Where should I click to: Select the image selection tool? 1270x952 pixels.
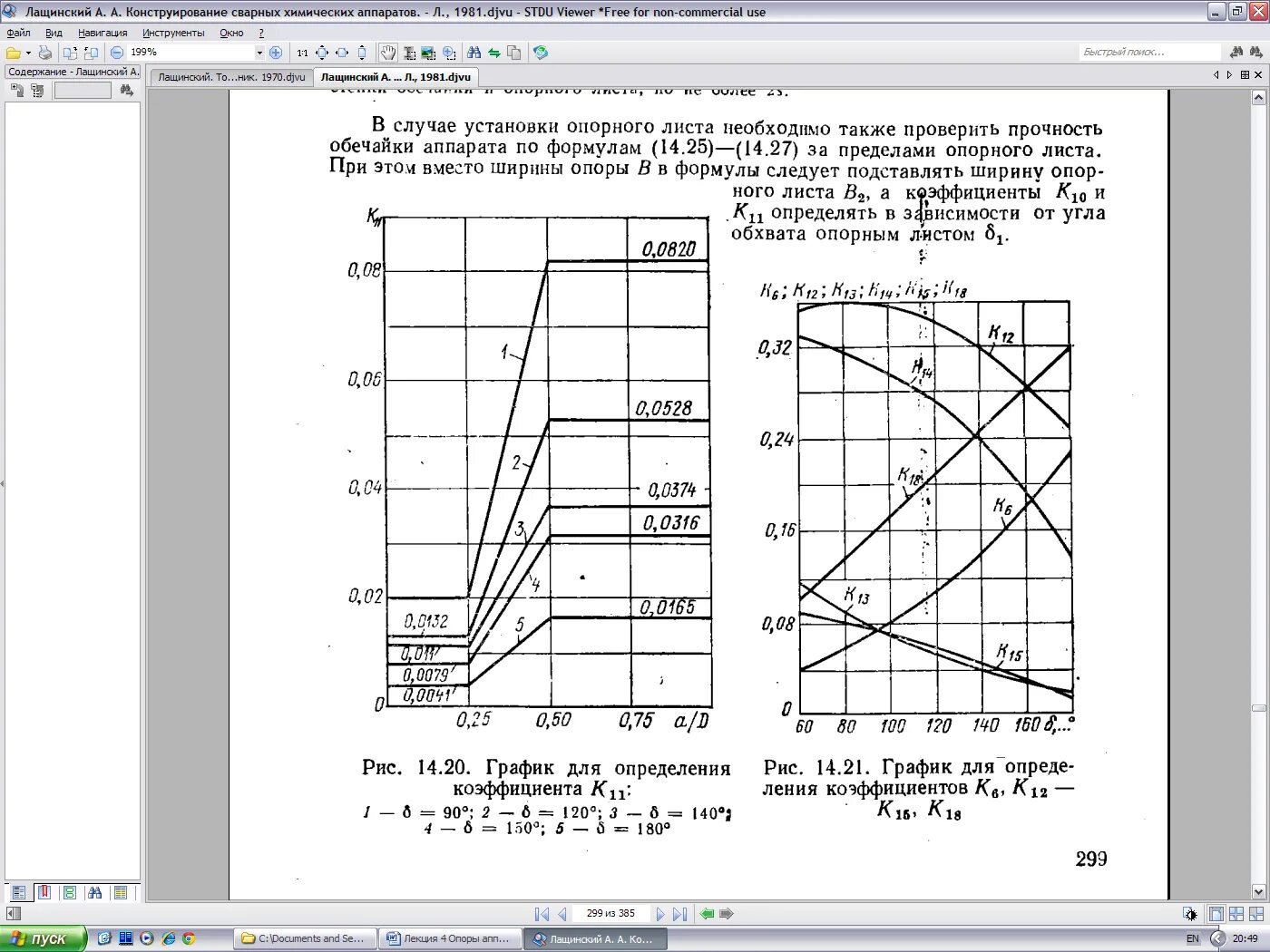click(x=428, y=53)
